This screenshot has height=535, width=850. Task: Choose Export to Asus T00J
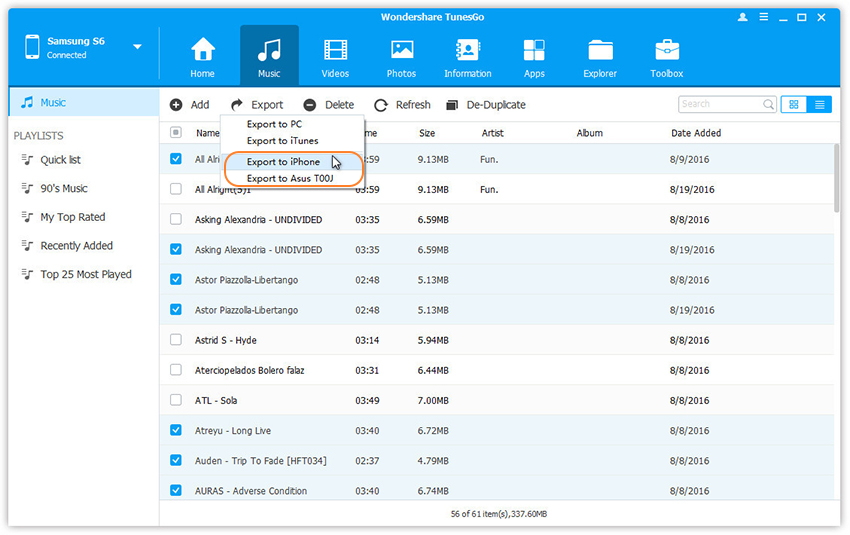click(x=292, y=178)
